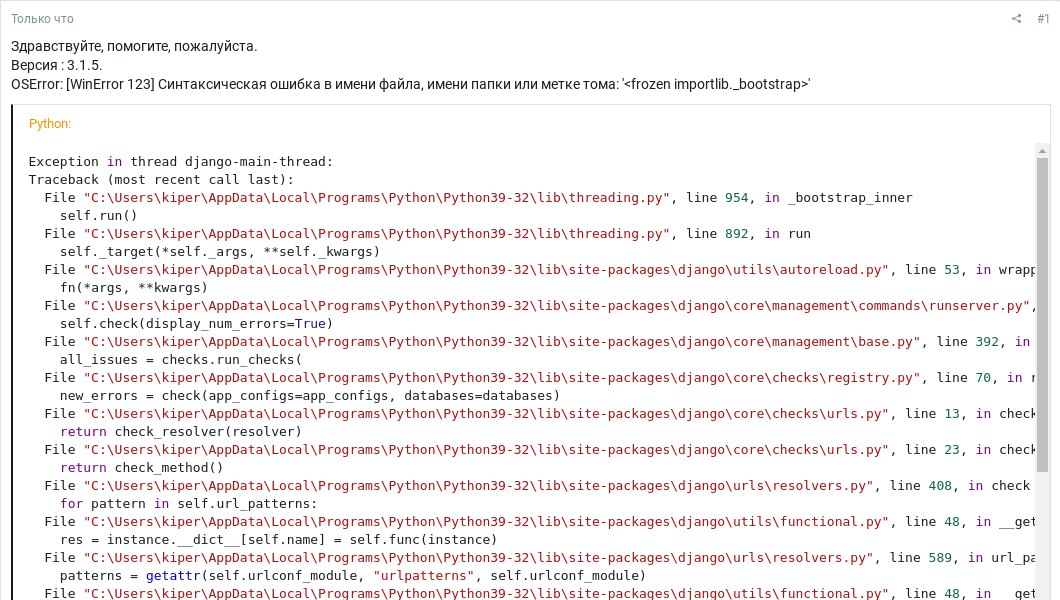Click the threading.py line 954 traceback row

[479, 198]
